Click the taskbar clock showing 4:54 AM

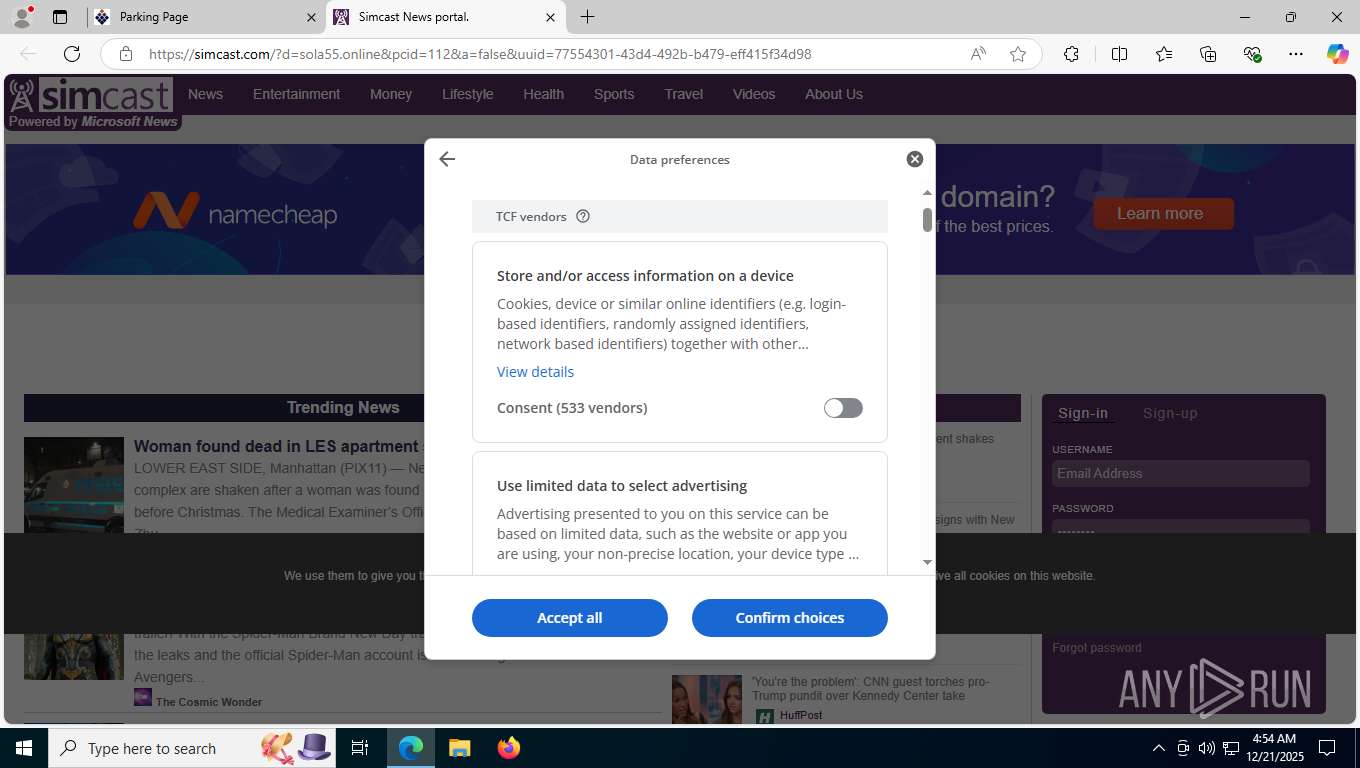tap(1274, 748)
